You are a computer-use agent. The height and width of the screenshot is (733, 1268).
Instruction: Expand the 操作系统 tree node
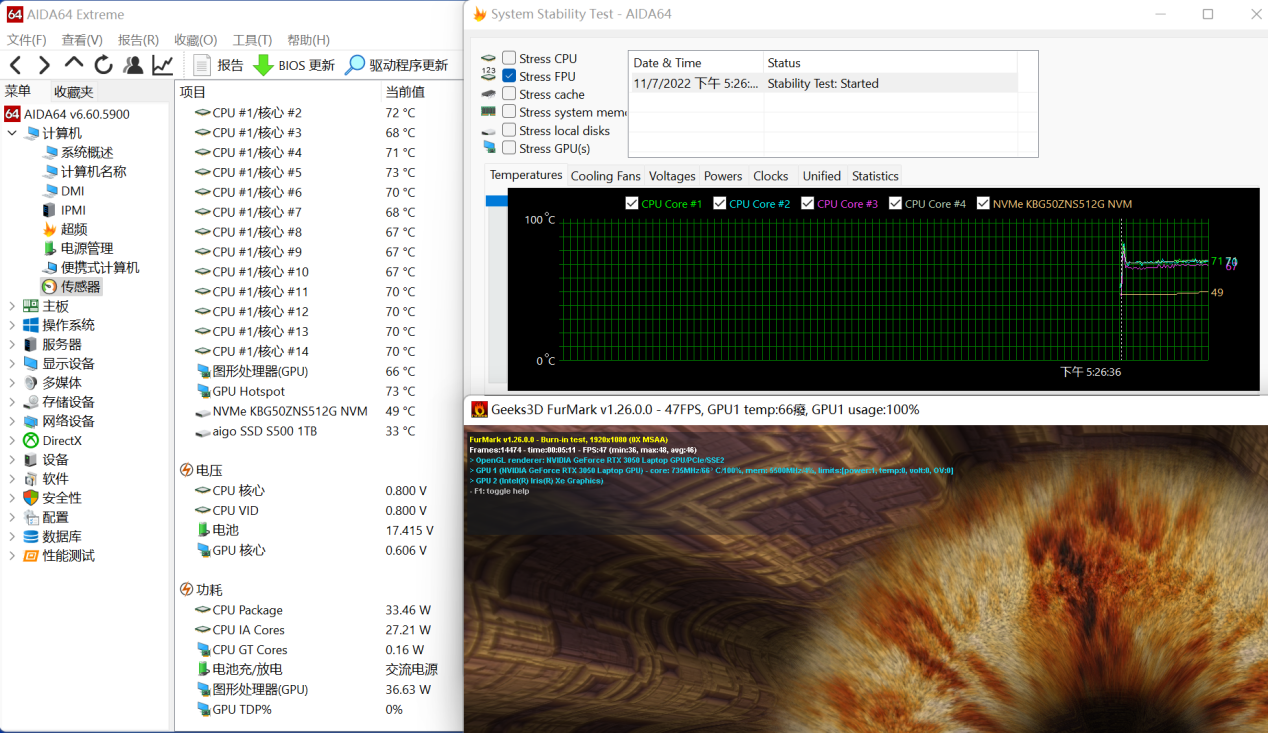pyautogui.click(x=12, y=325)
